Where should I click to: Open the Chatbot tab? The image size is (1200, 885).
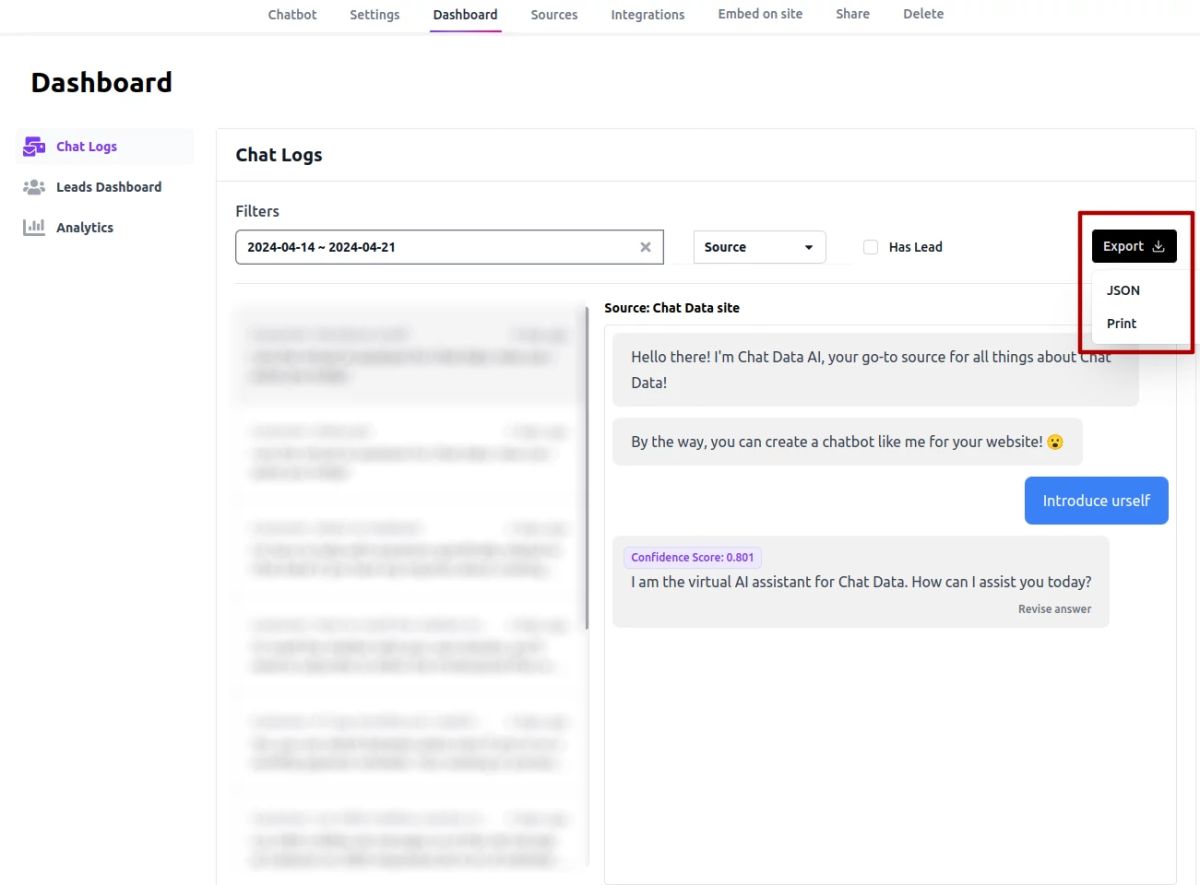click(292, 14)
